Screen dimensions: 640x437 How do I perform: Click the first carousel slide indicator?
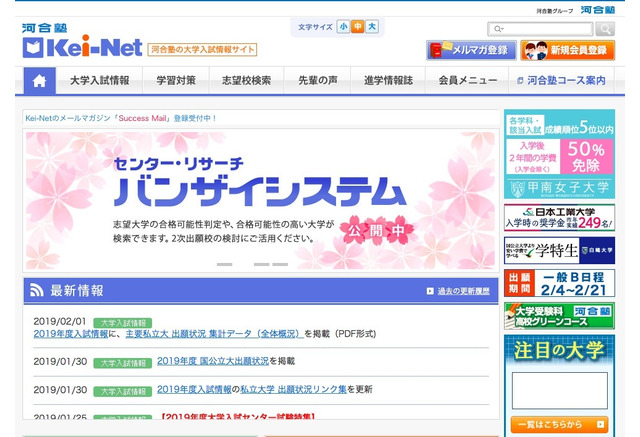[224, 264]
